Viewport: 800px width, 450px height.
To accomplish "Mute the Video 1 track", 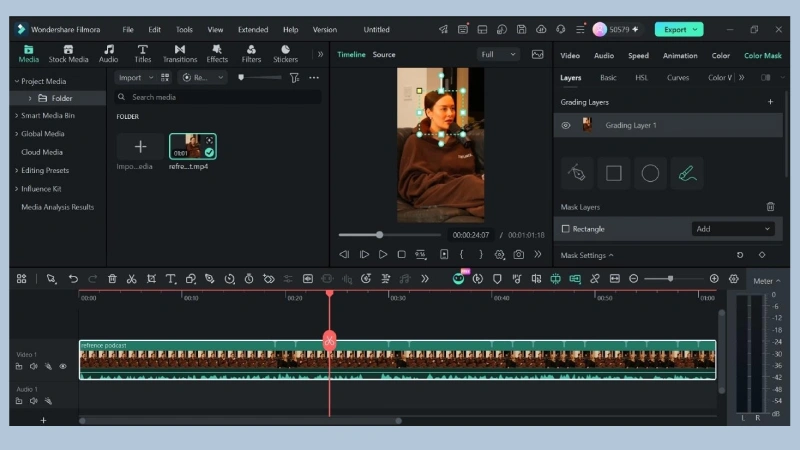I will coord(34,366).
